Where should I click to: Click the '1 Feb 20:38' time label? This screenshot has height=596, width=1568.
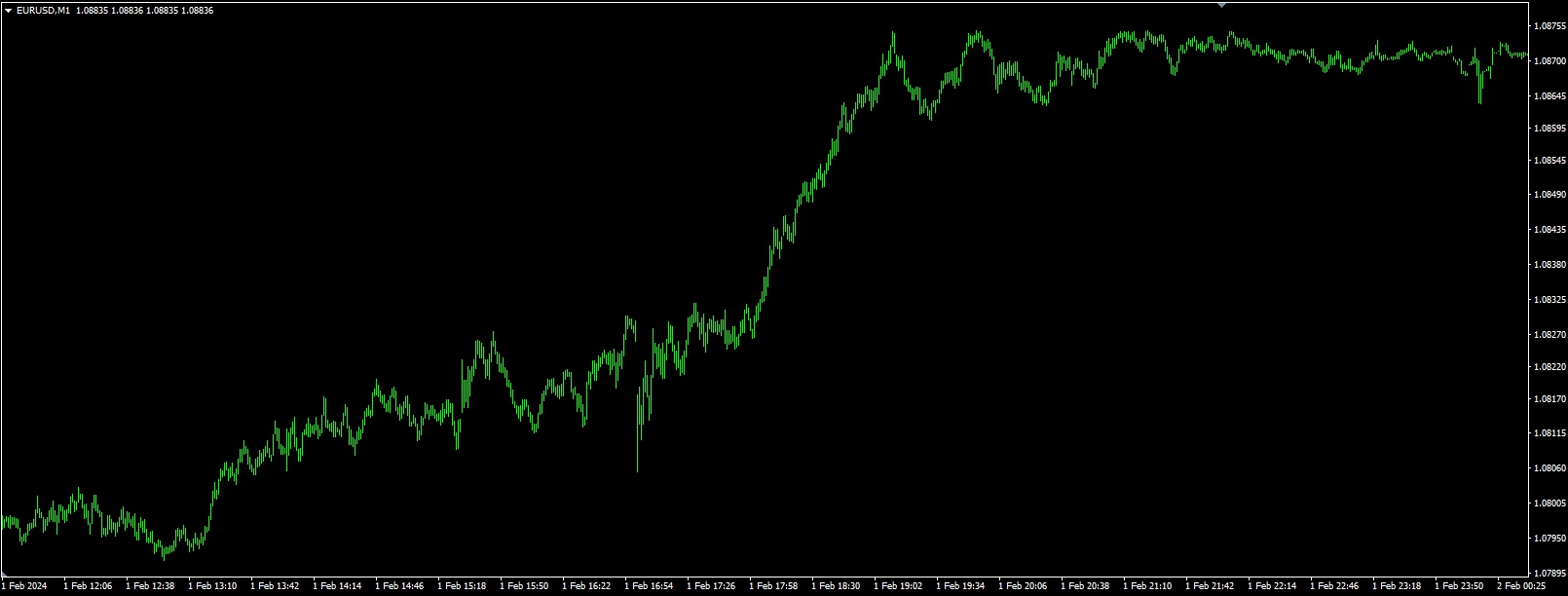(x=1085, y=587)
